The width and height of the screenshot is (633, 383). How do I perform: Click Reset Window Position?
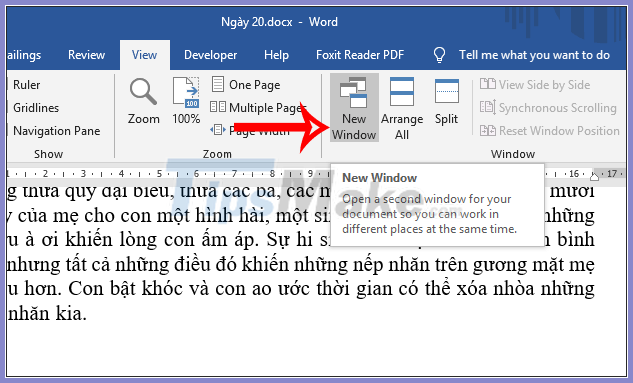tap(549, 131)
